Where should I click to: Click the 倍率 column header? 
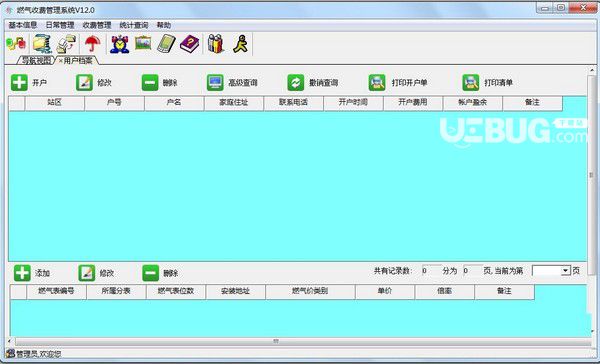coord(445,292)
